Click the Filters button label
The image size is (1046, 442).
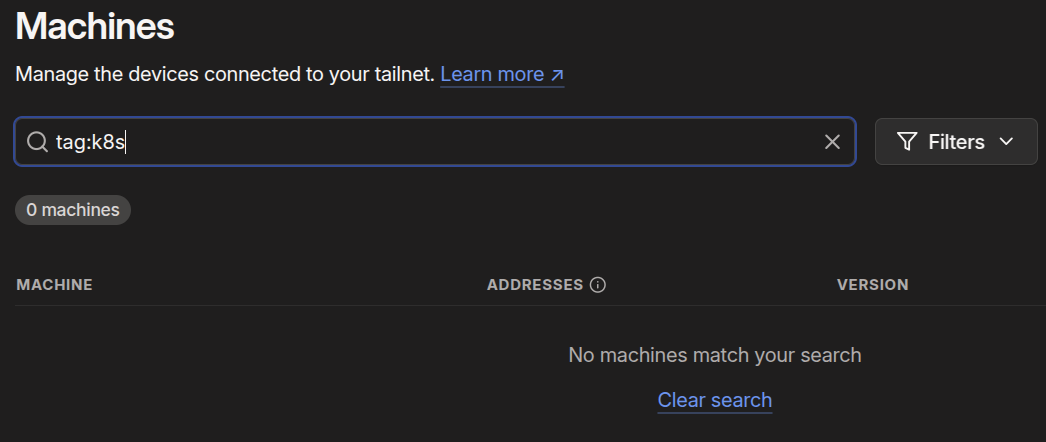(956, 142)
